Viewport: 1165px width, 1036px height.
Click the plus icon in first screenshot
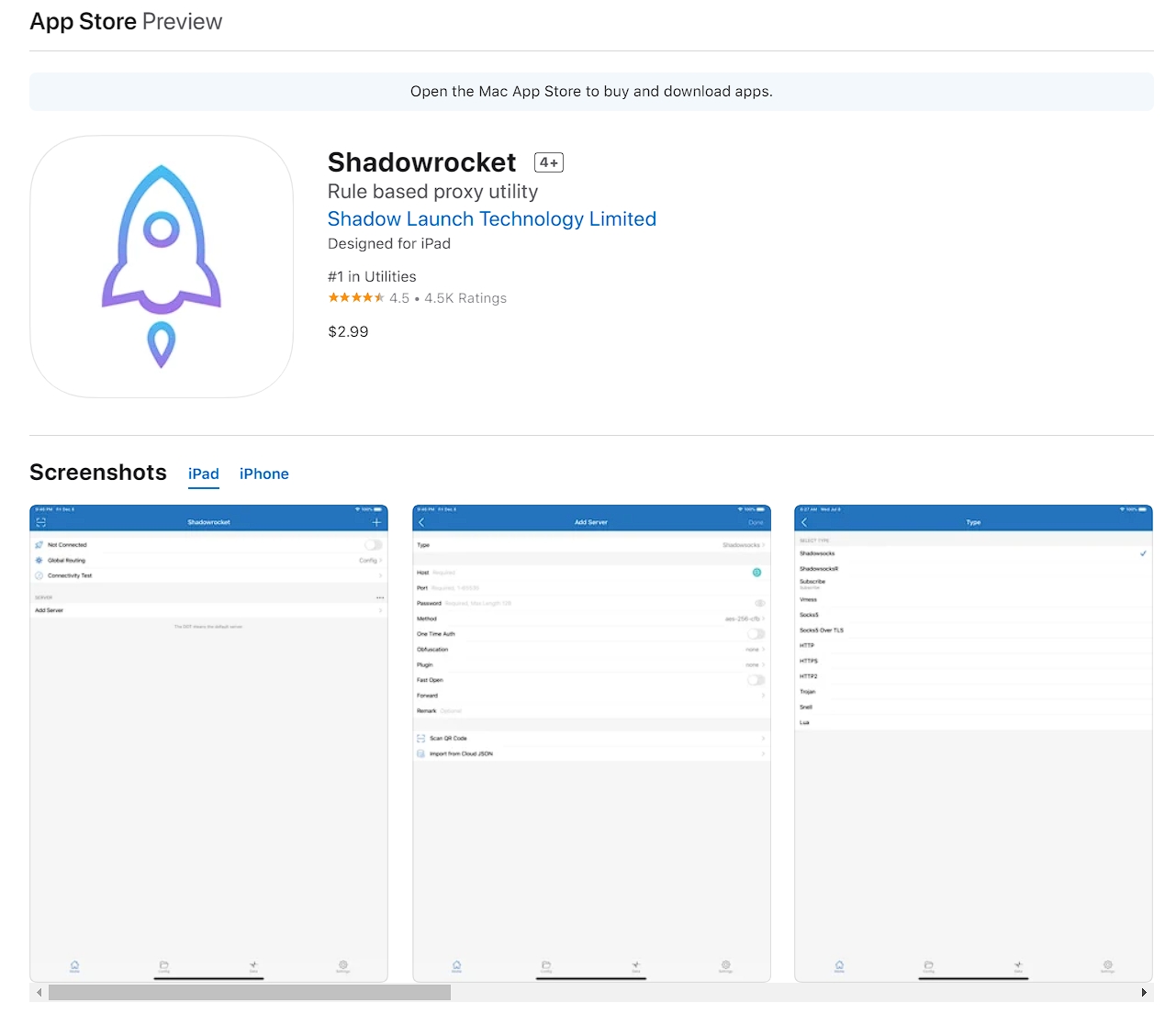(376, 522)
